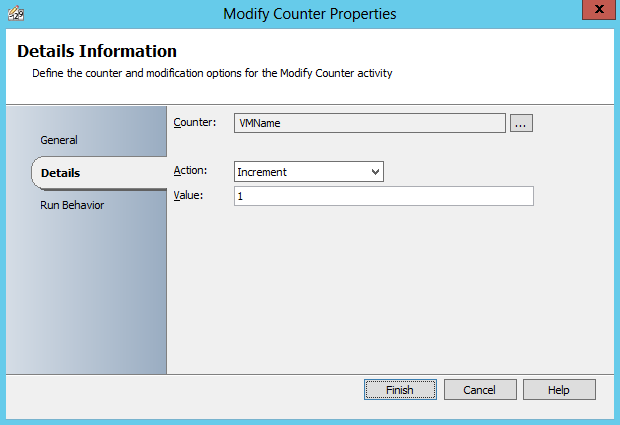Click the Details Information heading
This screenshot has height=425, width=620.
coord(97,51)
